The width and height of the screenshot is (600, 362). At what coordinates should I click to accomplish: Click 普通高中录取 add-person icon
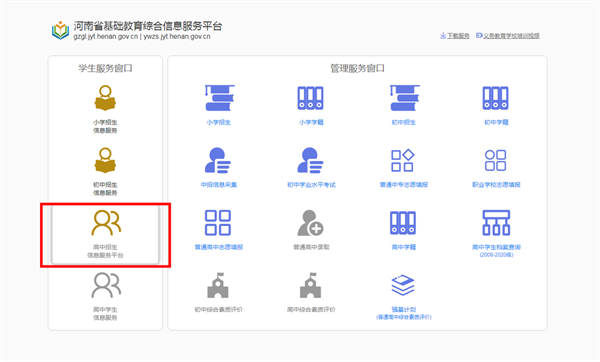(311, 222)
